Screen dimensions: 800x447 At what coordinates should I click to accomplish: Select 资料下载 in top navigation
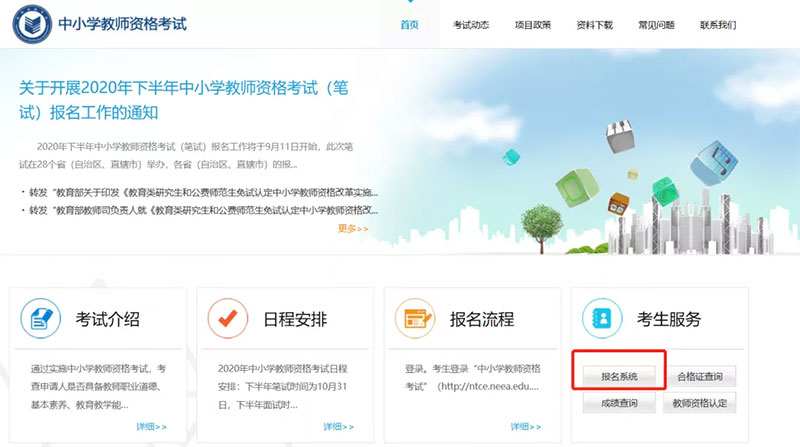pos(595,25)
